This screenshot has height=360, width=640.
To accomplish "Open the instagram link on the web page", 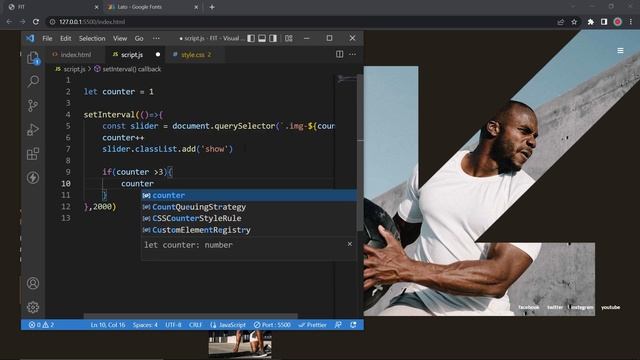I will coord(582,307).
